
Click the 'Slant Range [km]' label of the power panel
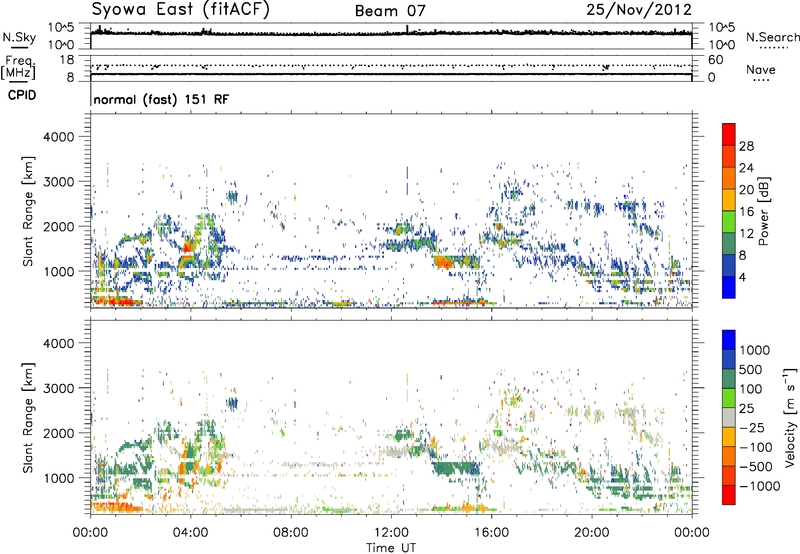(x=28, y=211)
